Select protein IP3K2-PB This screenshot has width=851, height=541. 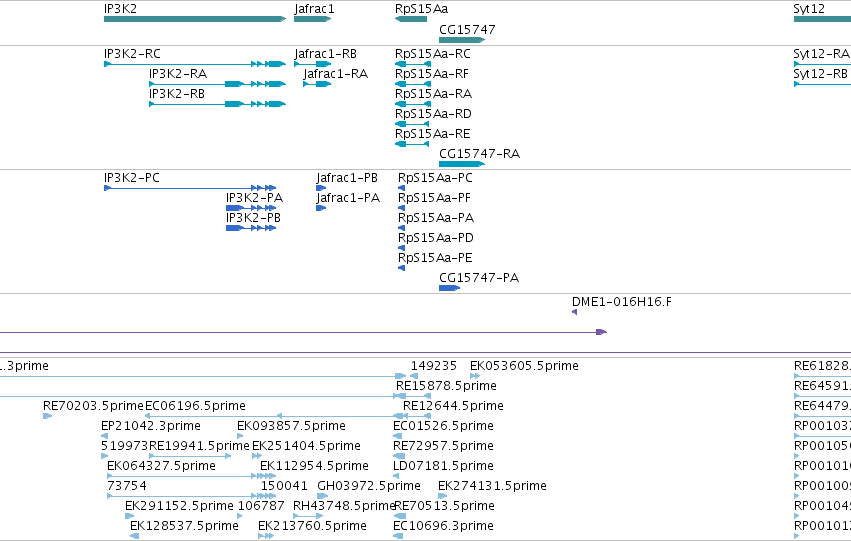251,228
